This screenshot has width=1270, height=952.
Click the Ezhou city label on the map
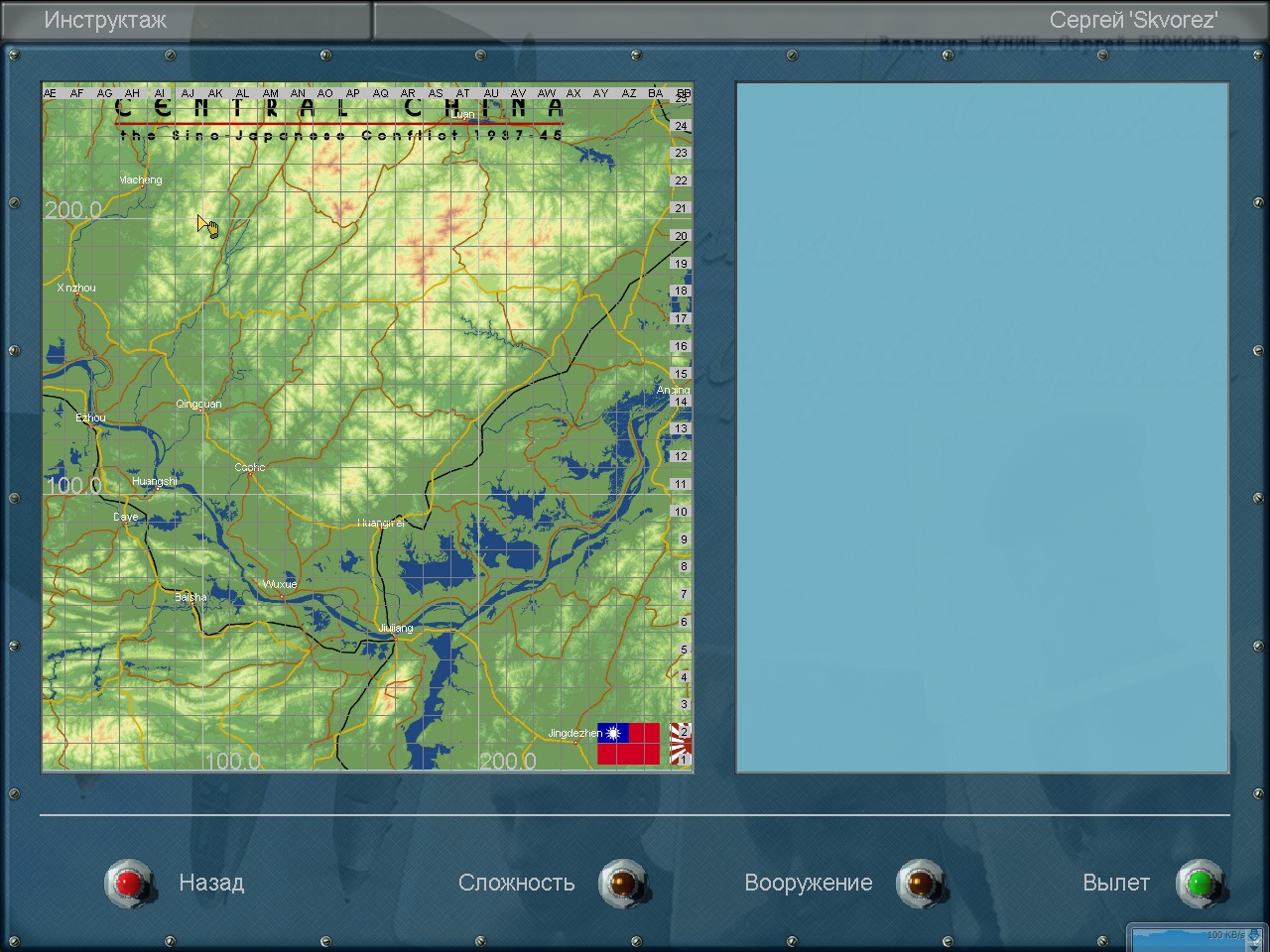point(90,418)
